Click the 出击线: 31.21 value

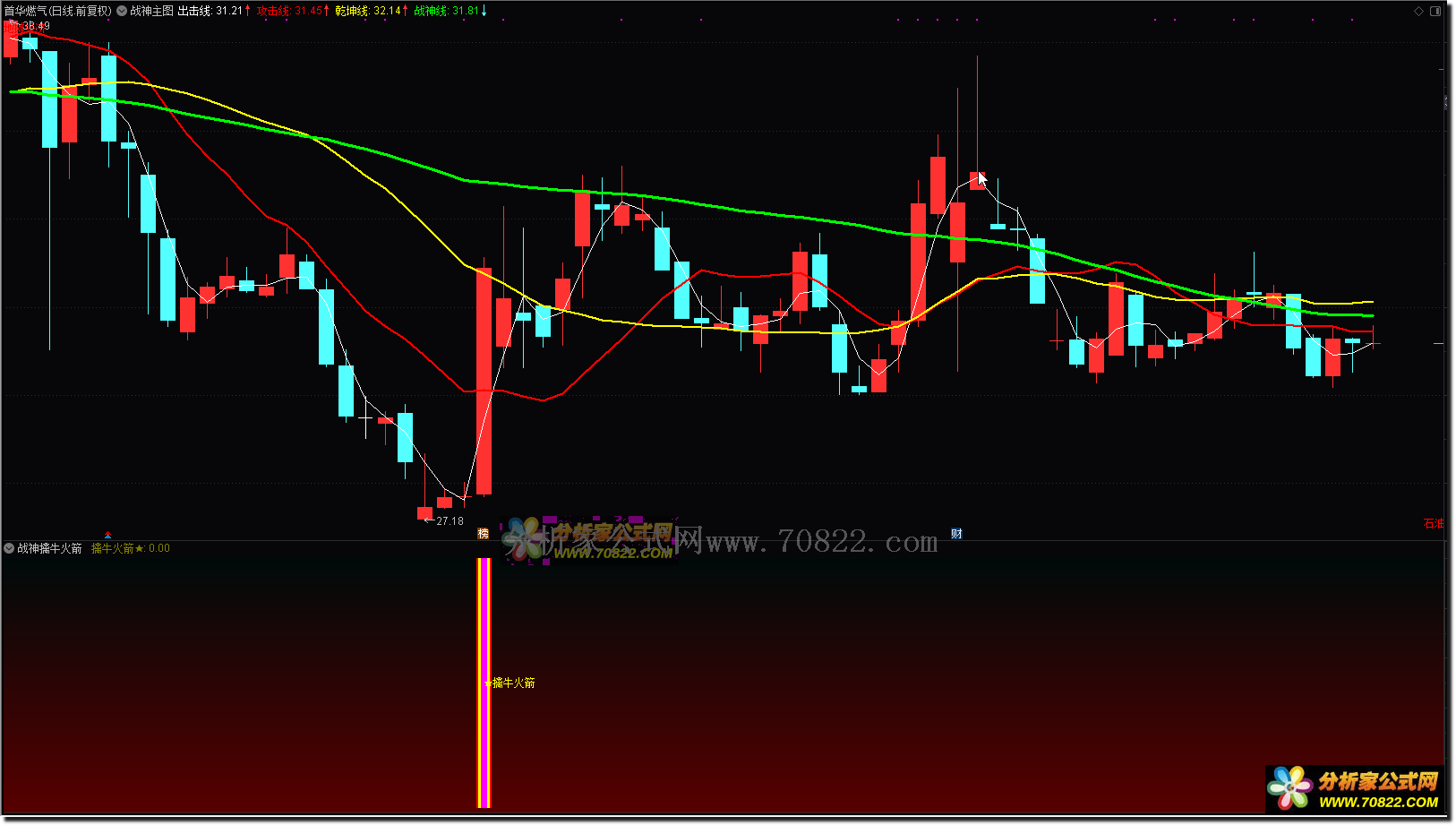(210, 11)
